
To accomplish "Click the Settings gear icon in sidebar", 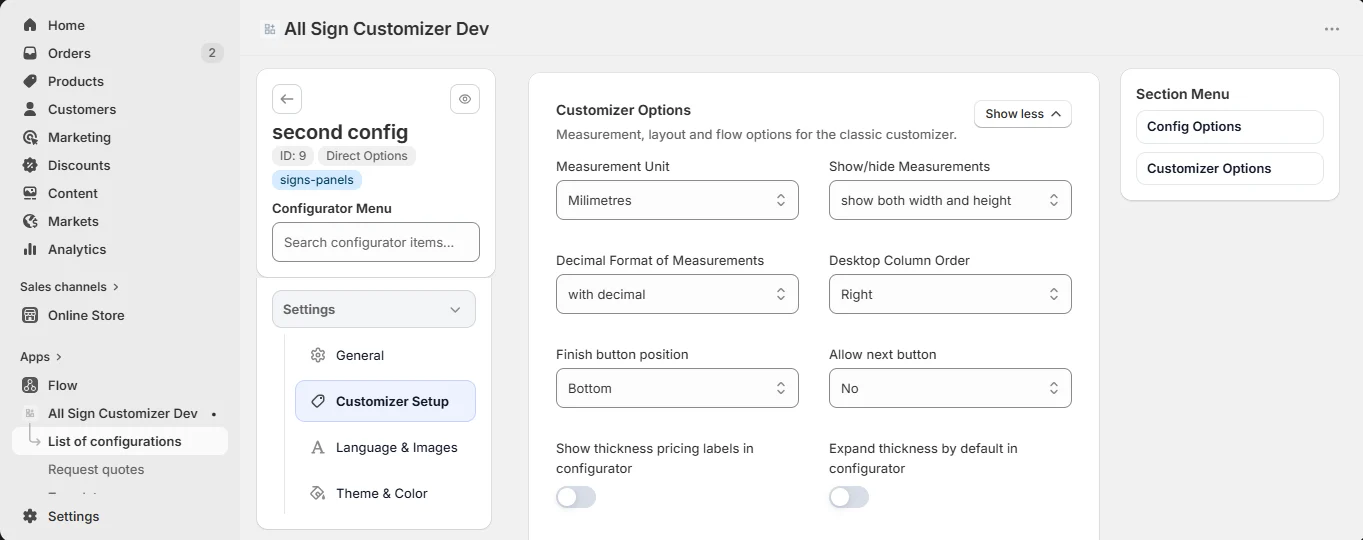I will click(30, 516).
